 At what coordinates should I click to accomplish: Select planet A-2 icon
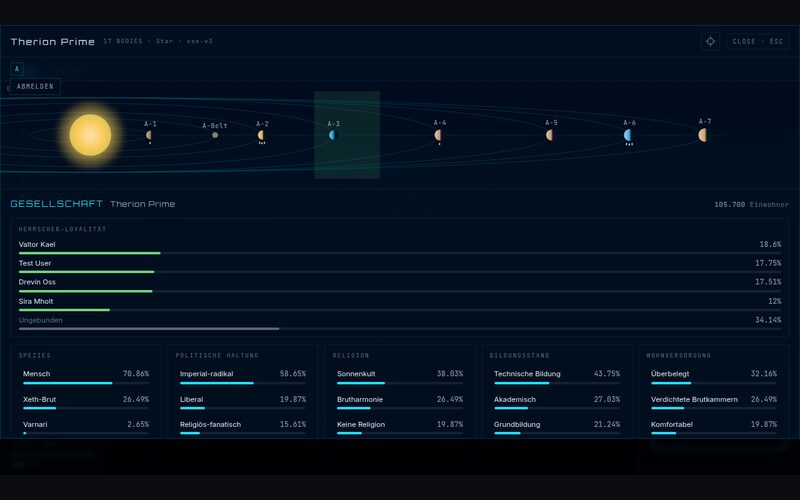(x=261, y=135)
